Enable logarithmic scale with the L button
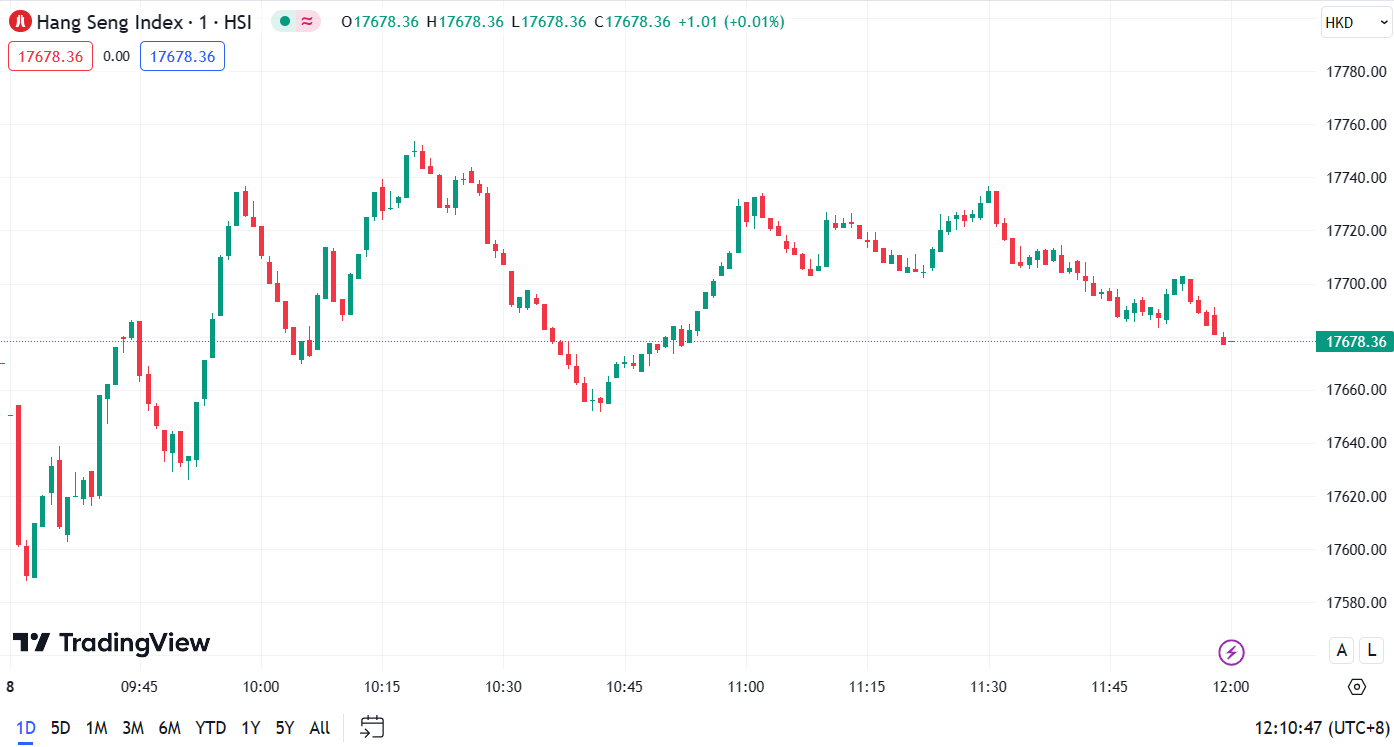Viewport: 1394px width, 747px height. [x=1371, y=650]
